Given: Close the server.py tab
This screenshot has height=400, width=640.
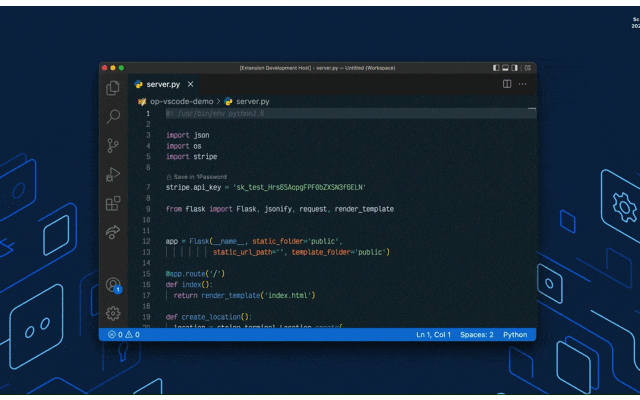Looking at the screenshot, I should tap(191, 84).
